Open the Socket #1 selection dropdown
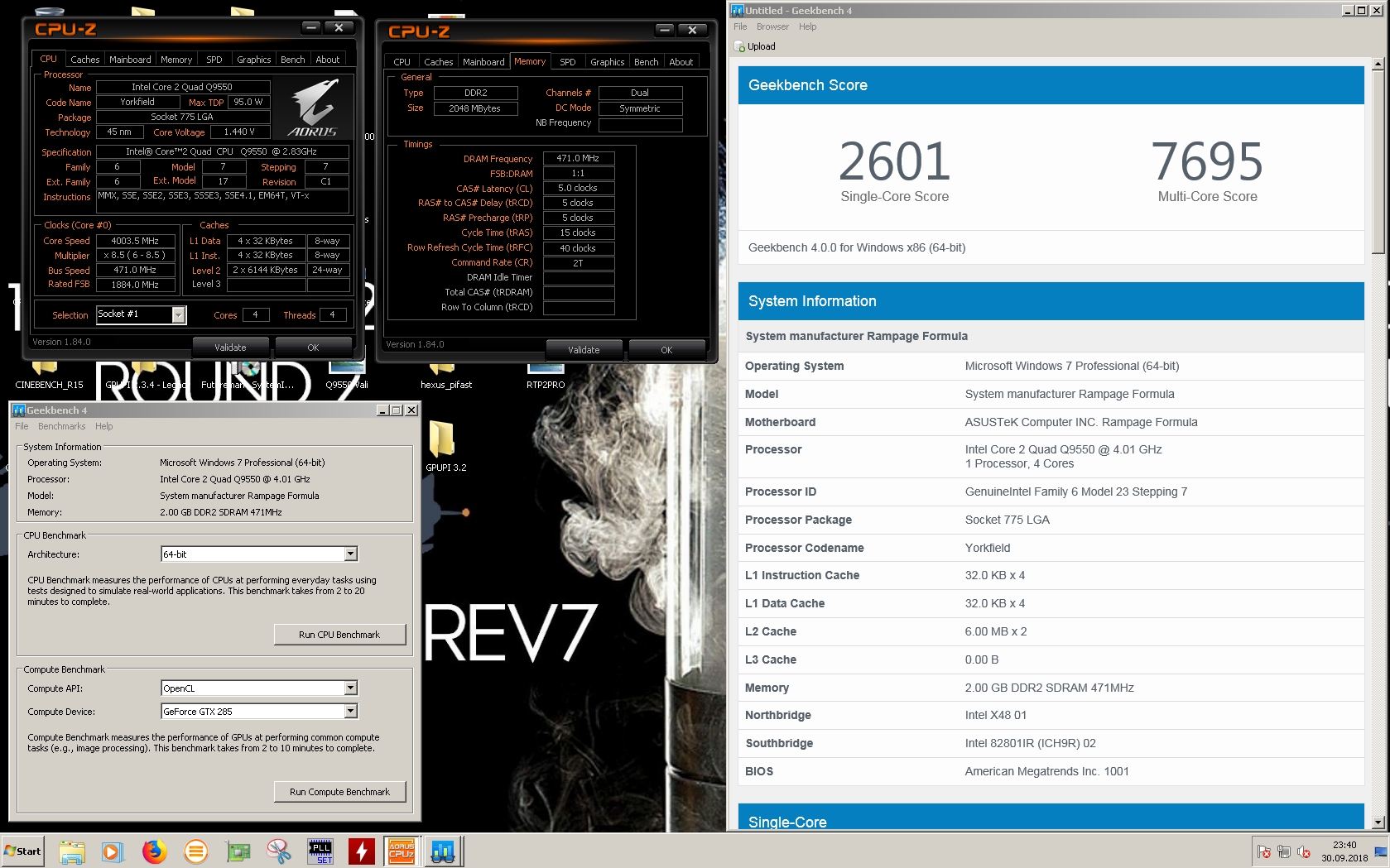Screen dimensions: 1390x868 (179, 314)
